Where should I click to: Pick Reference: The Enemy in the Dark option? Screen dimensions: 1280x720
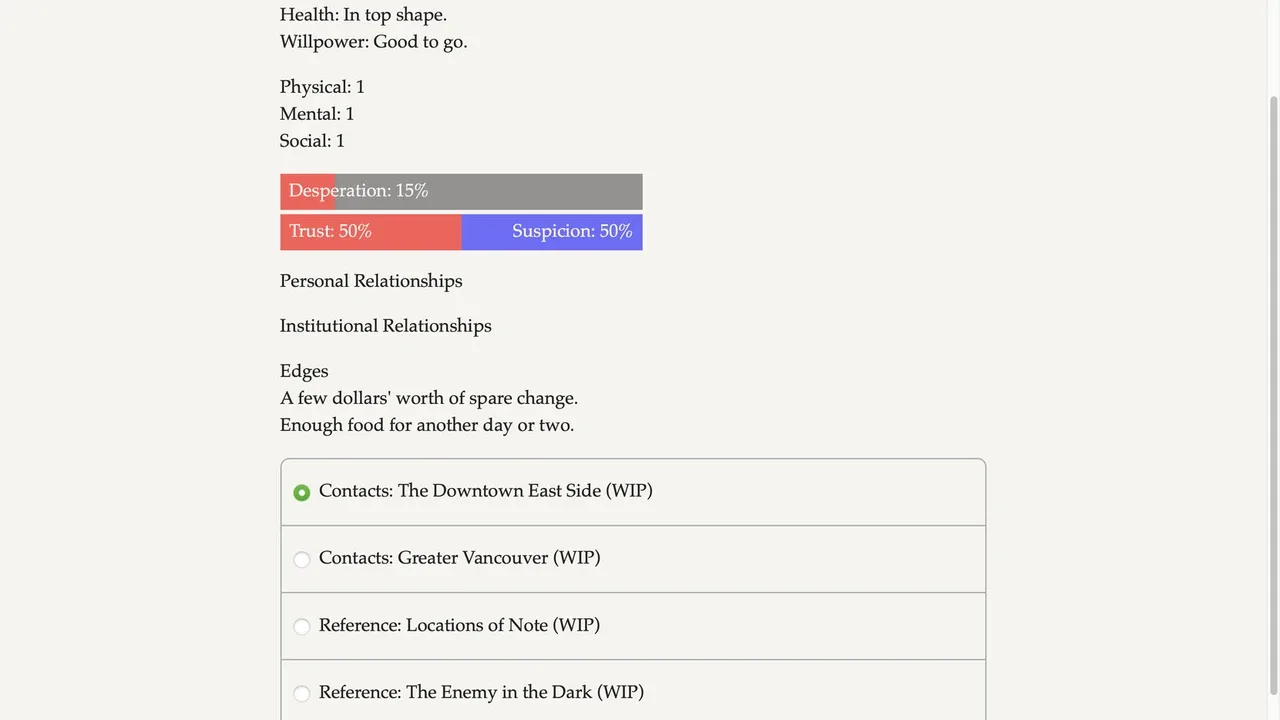302,693
